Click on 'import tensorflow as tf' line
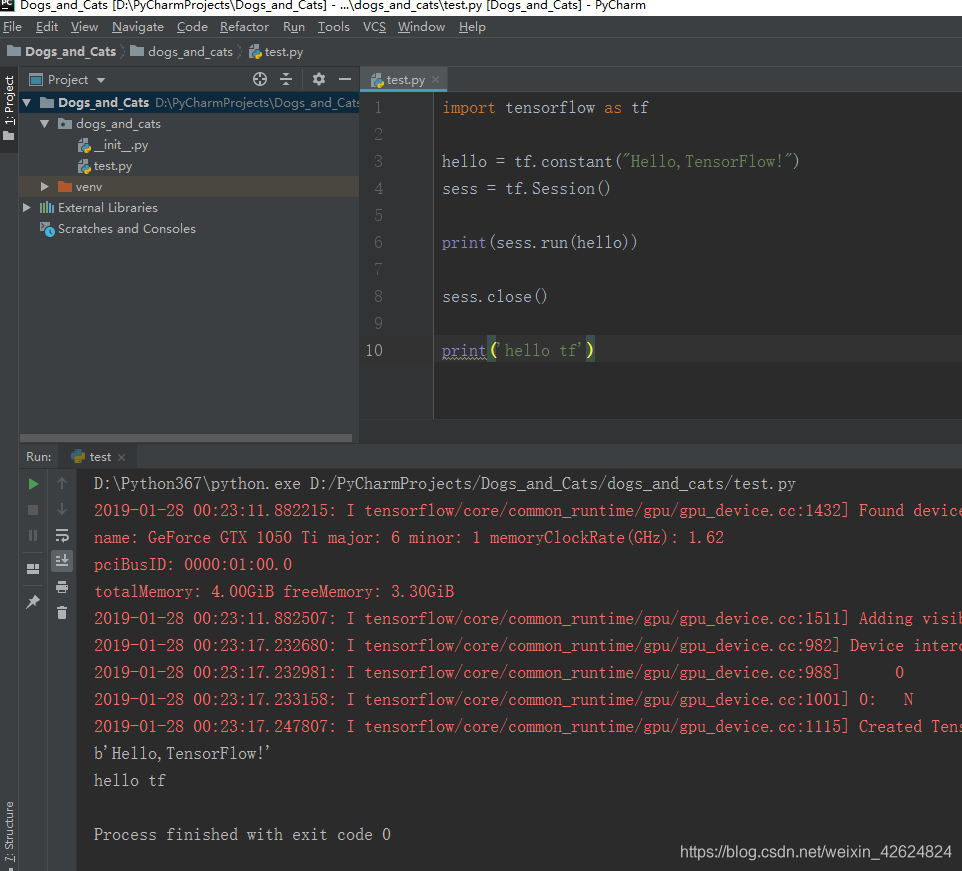The width and height of the screenshot is (962, 871). (545, 108)
